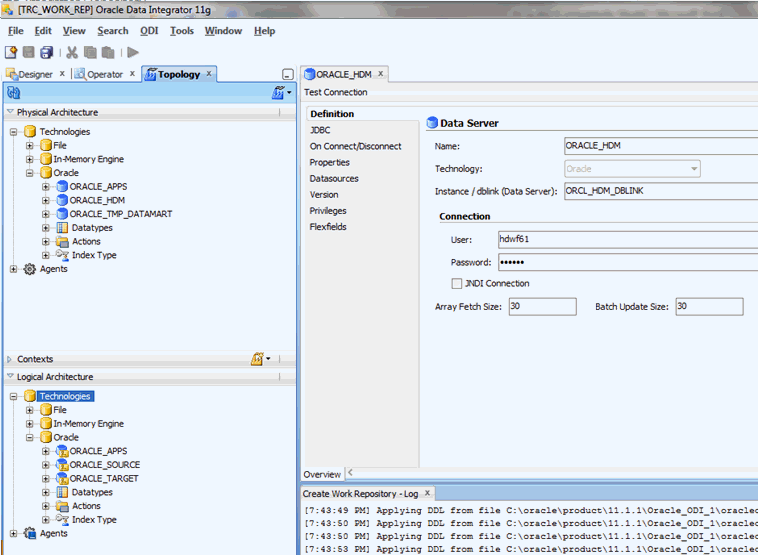The image size is (758, 555).
Task: Click the Paste toolbar icon
Action: [x=108, y=52]
